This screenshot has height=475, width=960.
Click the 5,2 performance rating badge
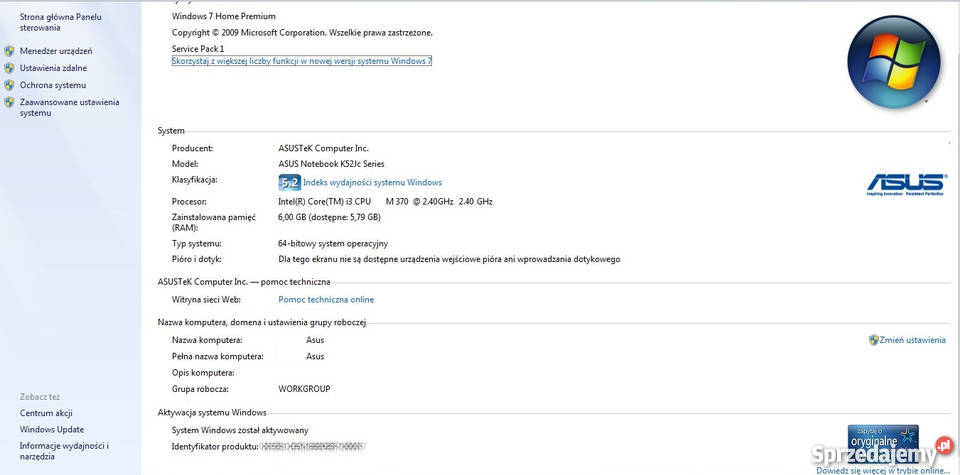[x=289, y=183]
